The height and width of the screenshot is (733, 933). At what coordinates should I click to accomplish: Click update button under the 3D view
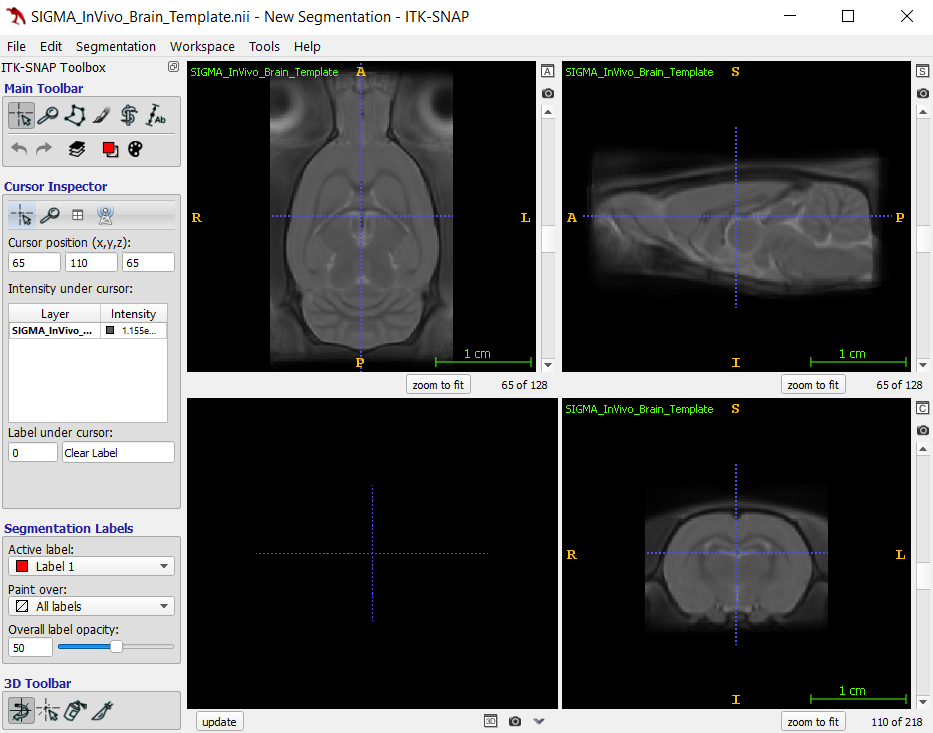[x=219, y=720]
